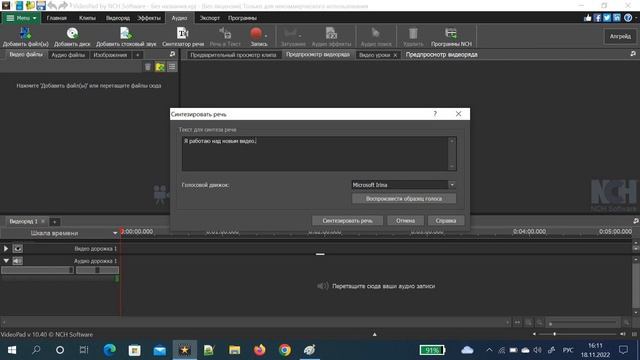Click the File Explorer icon in taskbar

(234, 350)
